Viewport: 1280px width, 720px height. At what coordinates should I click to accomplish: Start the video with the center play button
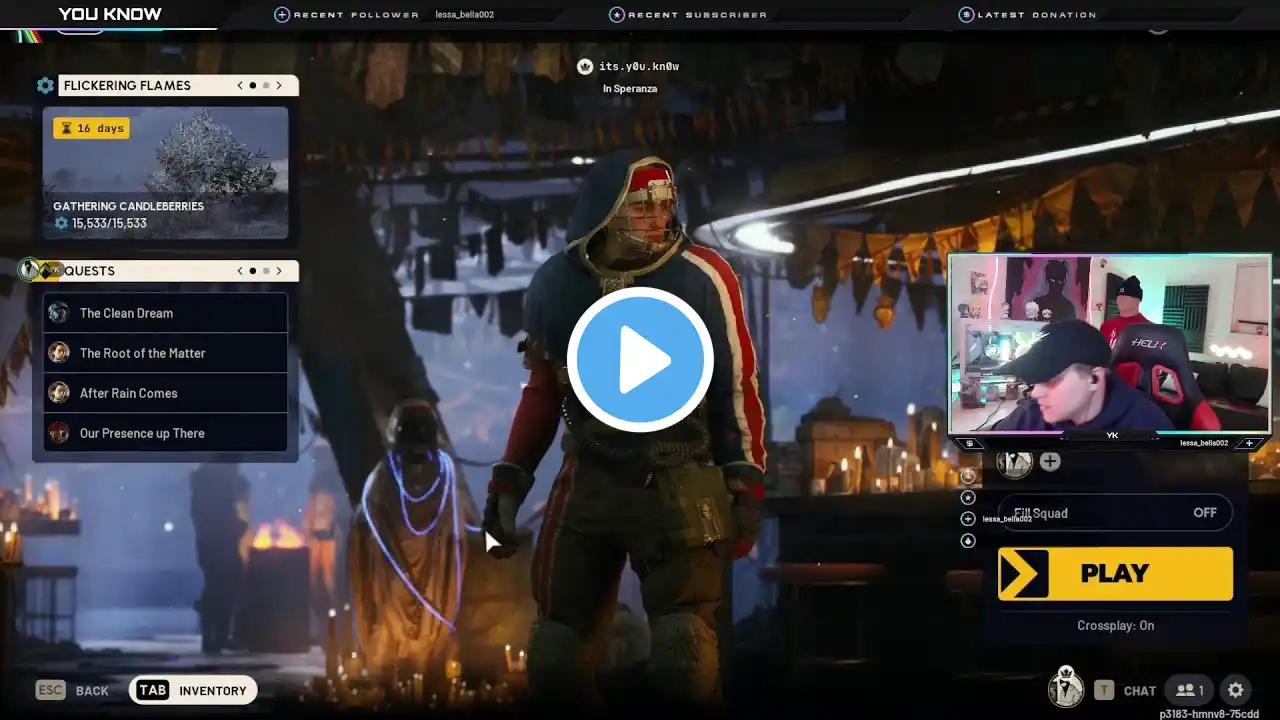[640, 360]
